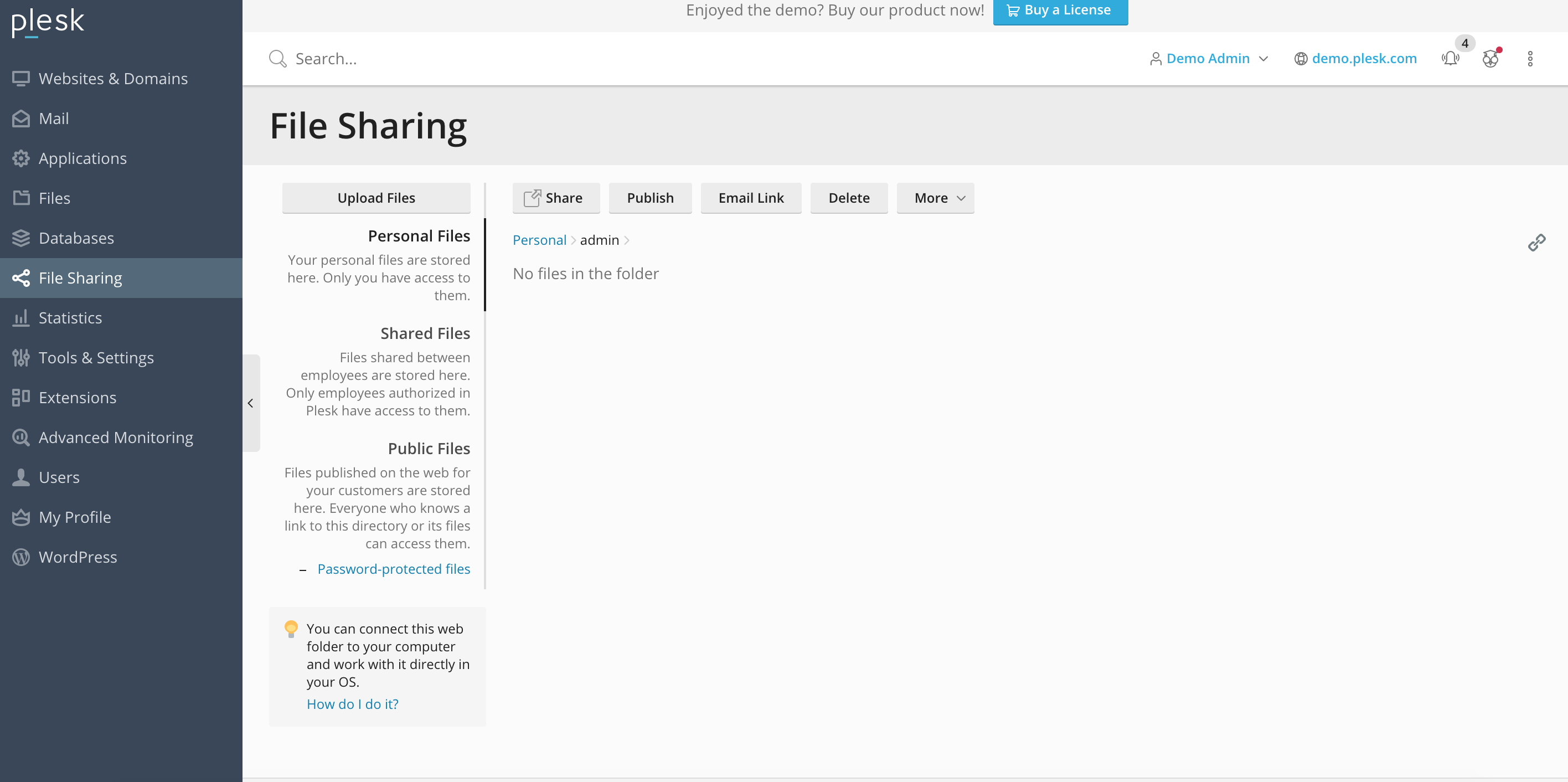
Task: Click the admin breadcrumb text
Action: click(600, 240)
